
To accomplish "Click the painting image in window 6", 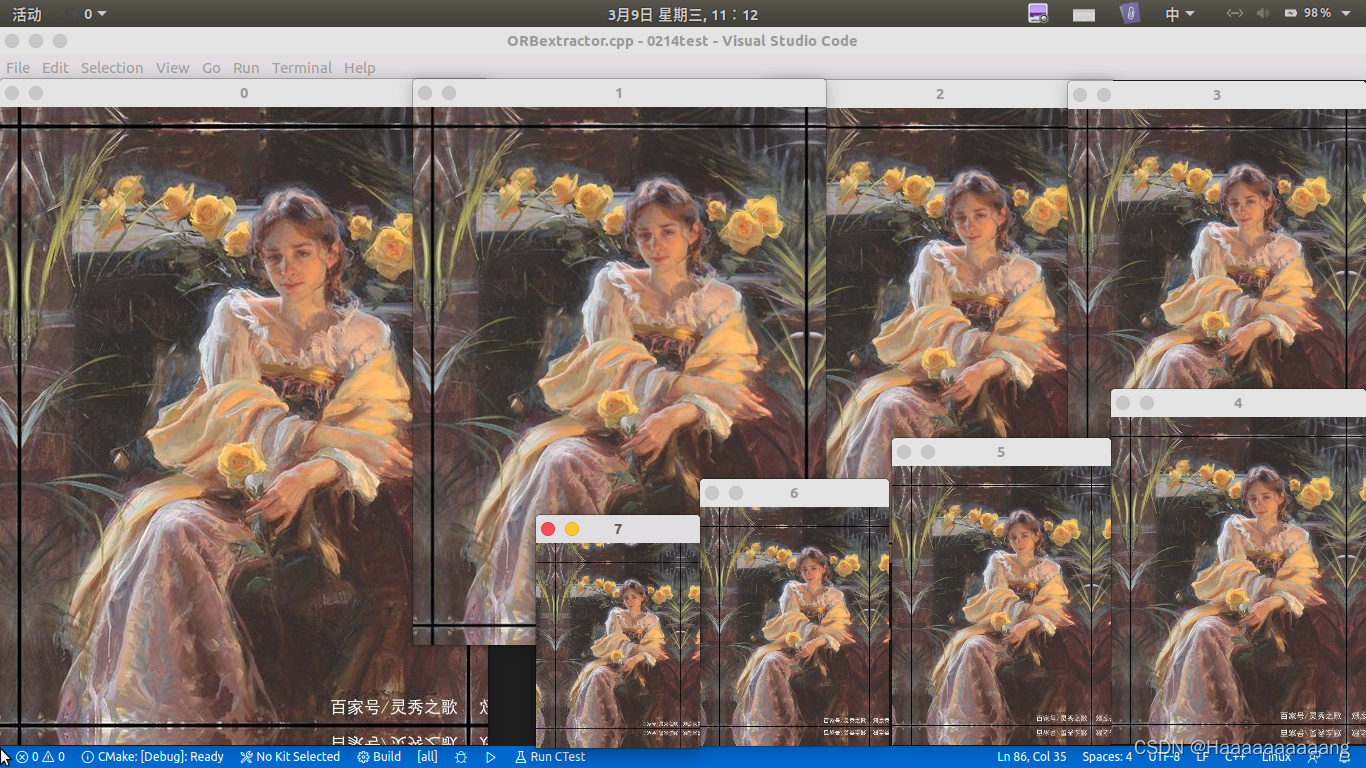I will (794, 625).
